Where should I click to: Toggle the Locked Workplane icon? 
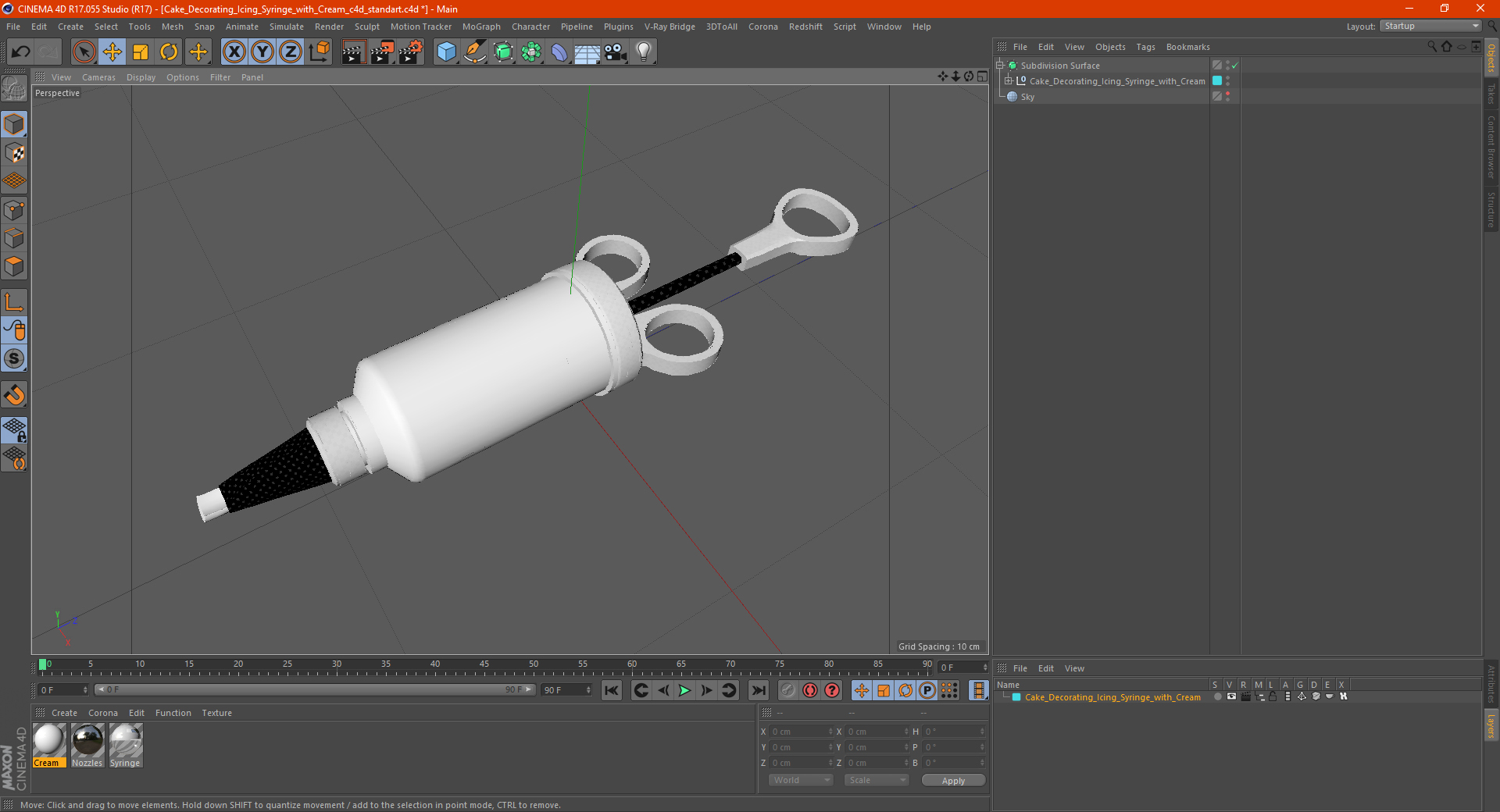pyautogui.click(x=14, y=429)
